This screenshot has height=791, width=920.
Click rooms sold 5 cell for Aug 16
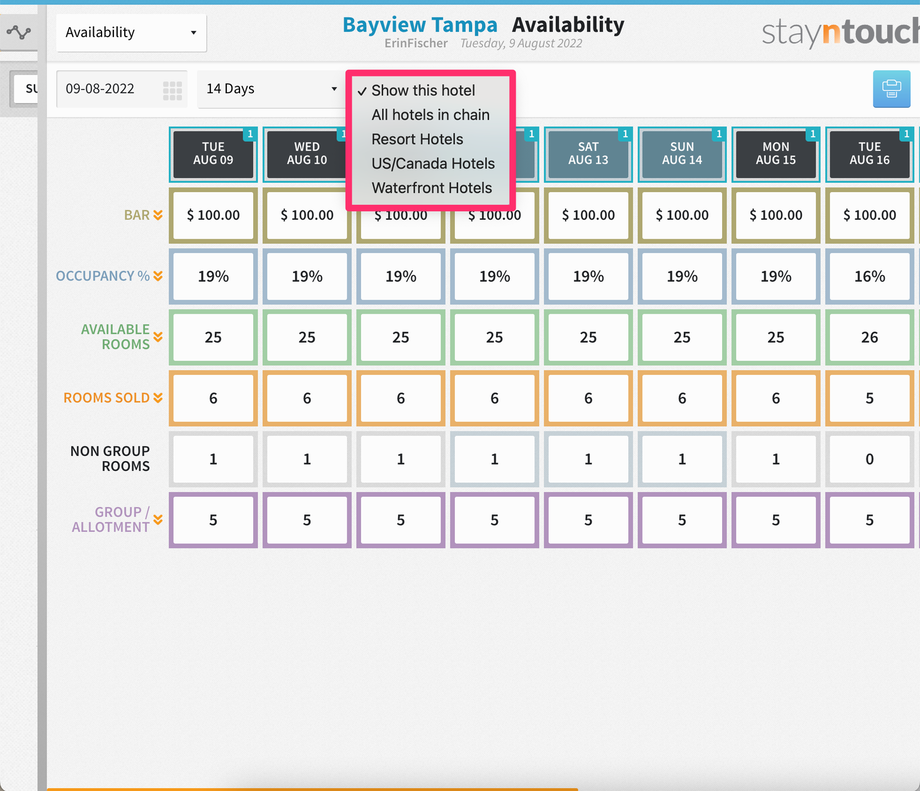pyautogui.click(x=870, y=398)
